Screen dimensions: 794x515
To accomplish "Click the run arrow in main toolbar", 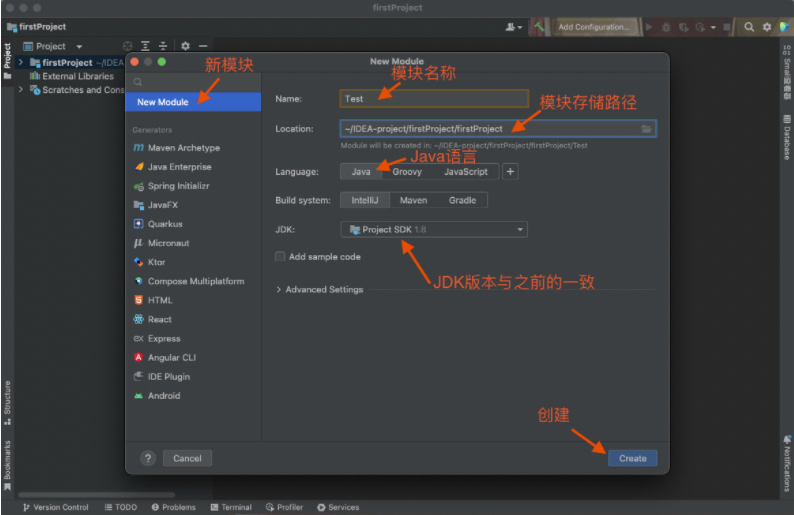I will (x=649, y=27).
